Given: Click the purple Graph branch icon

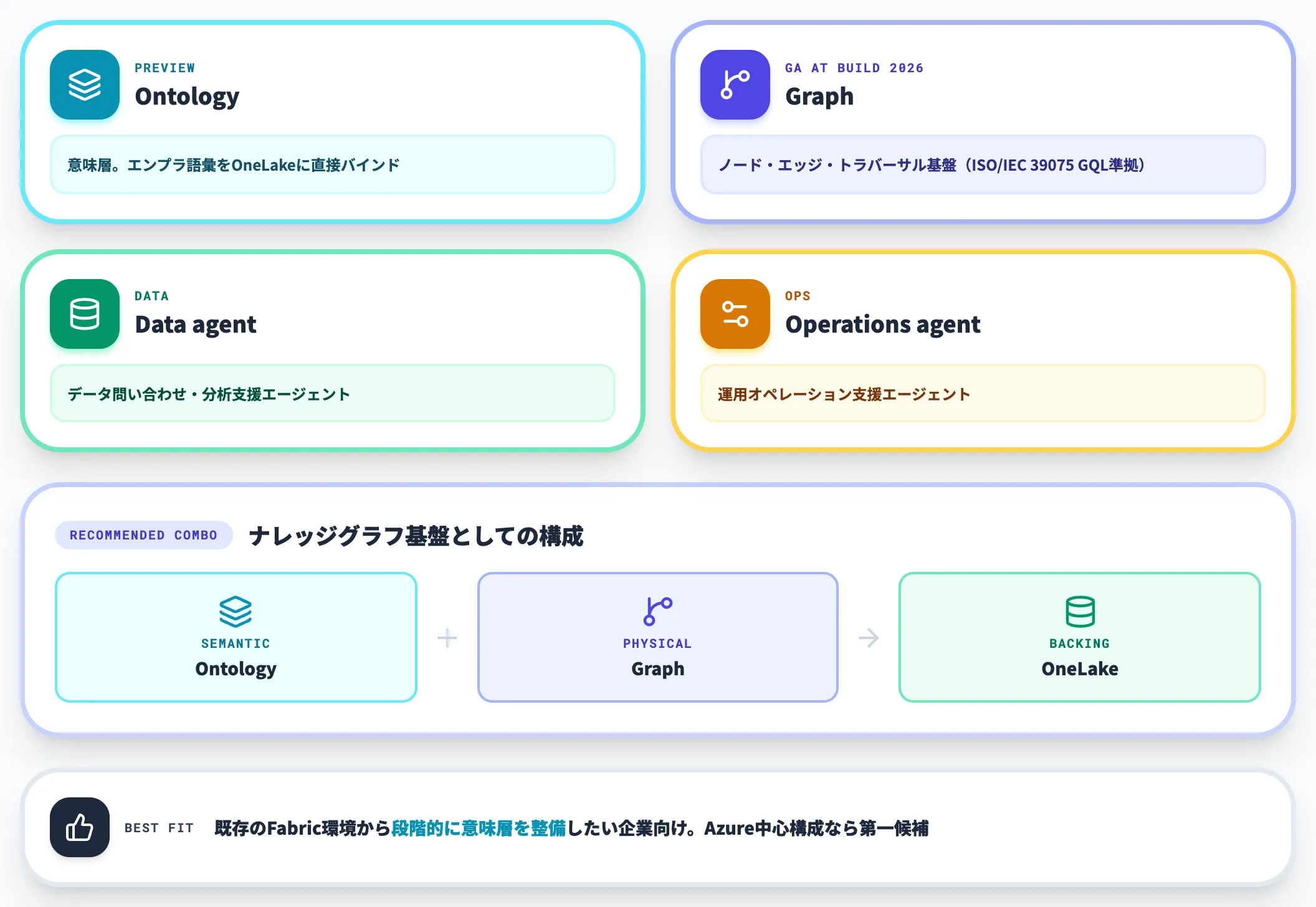Looking at the screenshot, I should 735,85.
